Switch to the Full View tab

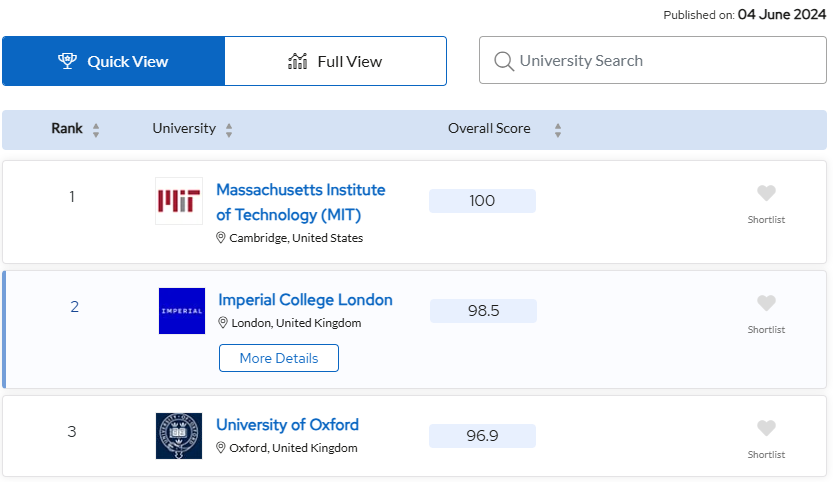point(335,61)
